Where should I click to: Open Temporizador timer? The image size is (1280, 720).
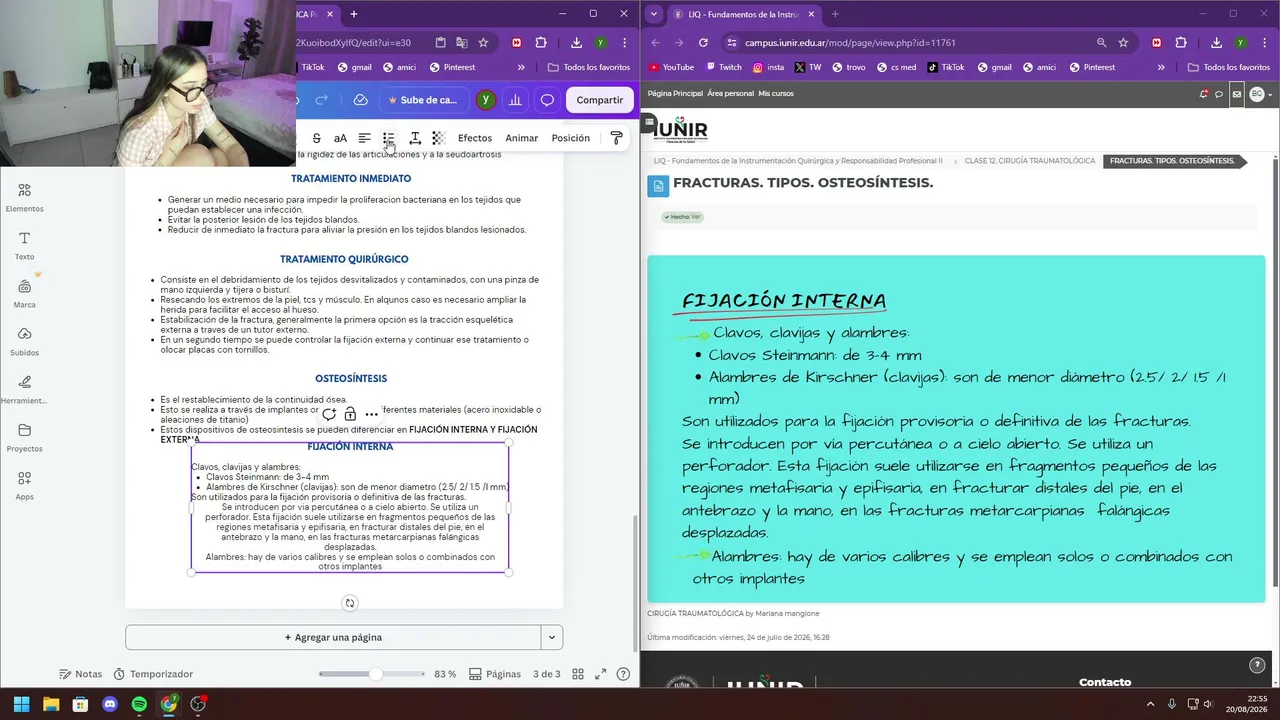153,674
